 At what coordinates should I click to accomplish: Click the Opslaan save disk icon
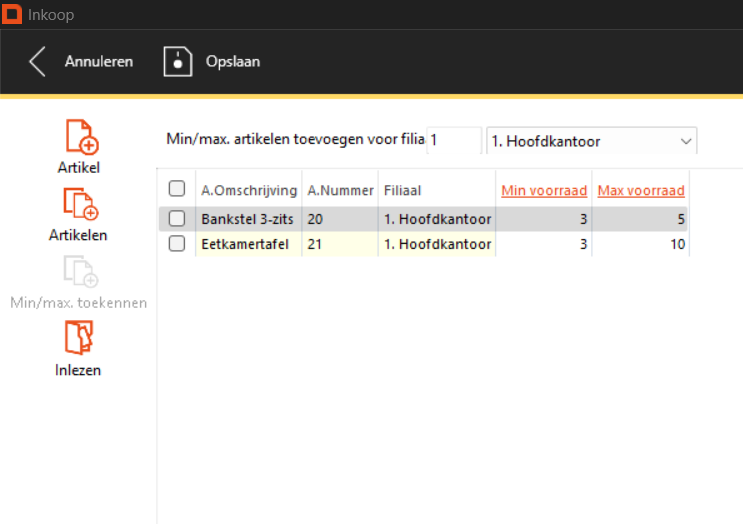pyautogui.click(x=177, y=61)
